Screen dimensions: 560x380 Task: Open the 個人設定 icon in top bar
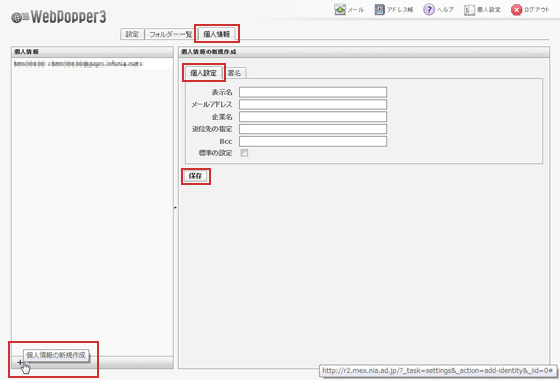(469, 10)
